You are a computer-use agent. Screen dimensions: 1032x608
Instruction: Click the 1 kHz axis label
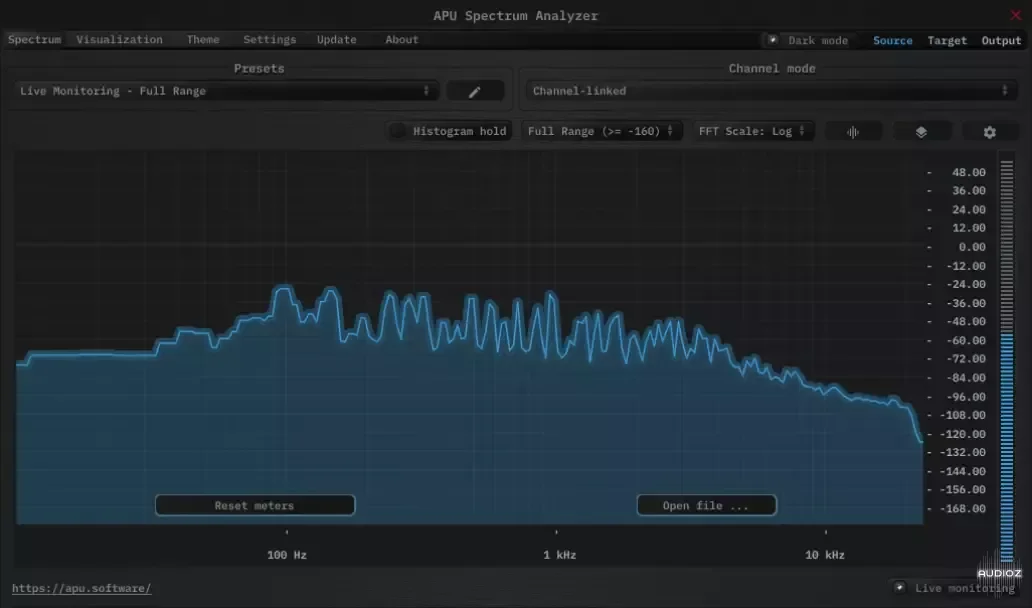559,555
